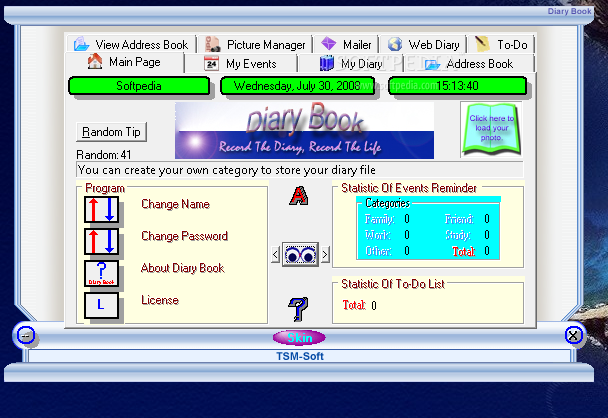This screenshot has width=608, height=418.
Task: Click the About Diary Book label
Action: 183,268
